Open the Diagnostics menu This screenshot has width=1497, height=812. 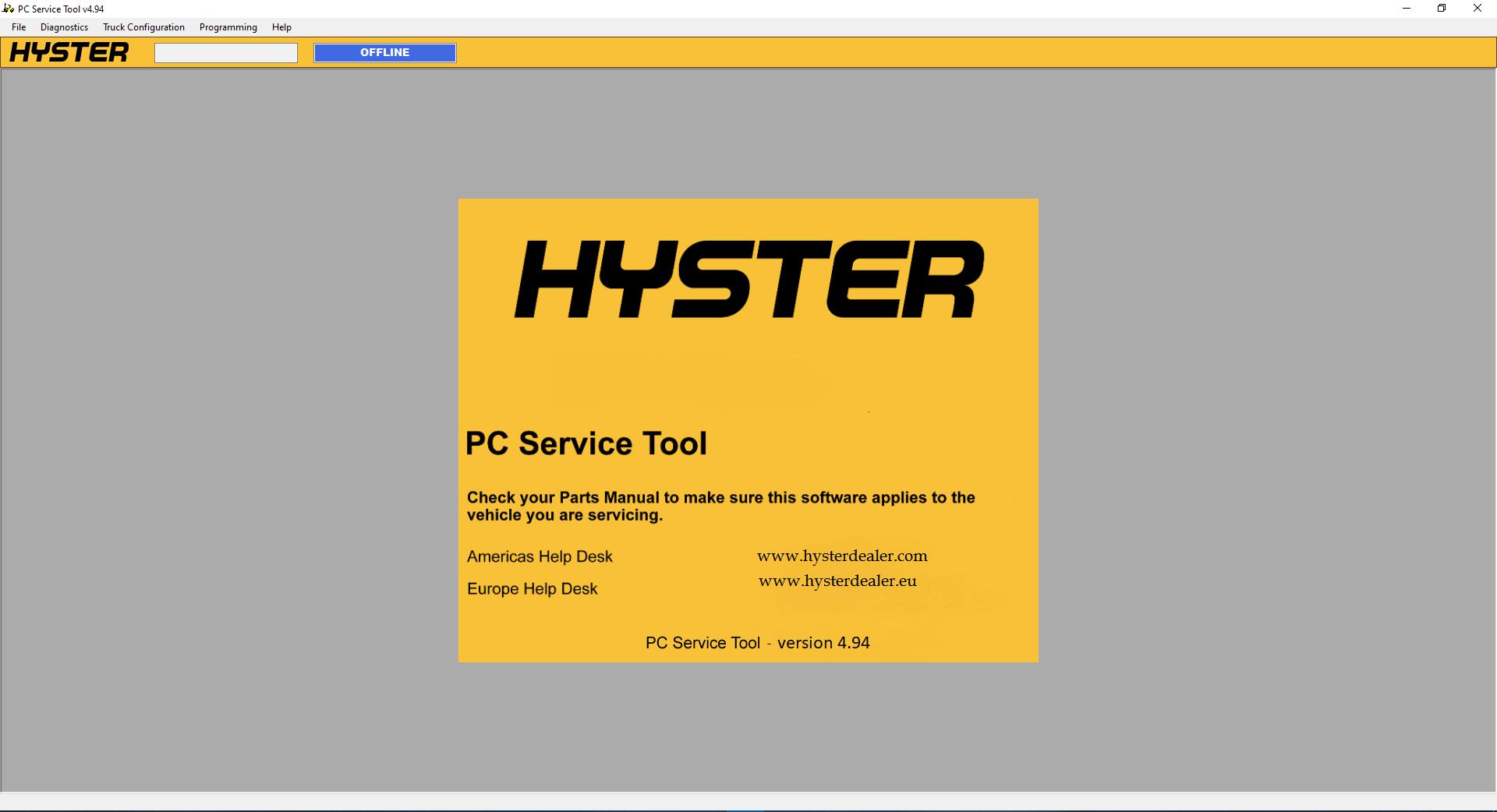[64, 26]
